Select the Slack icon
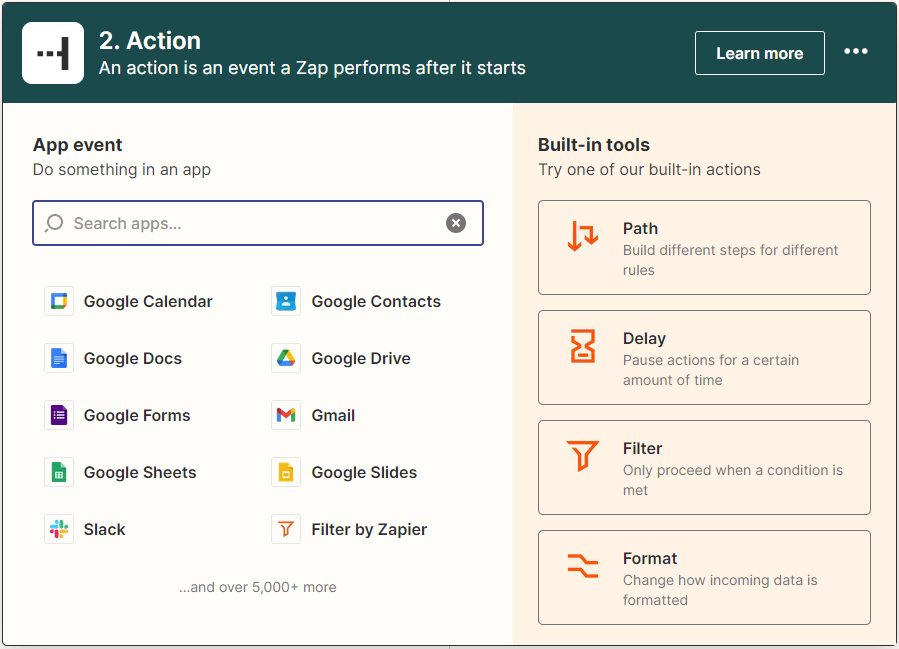The image size is (899, 649). (x=59, y=529)
